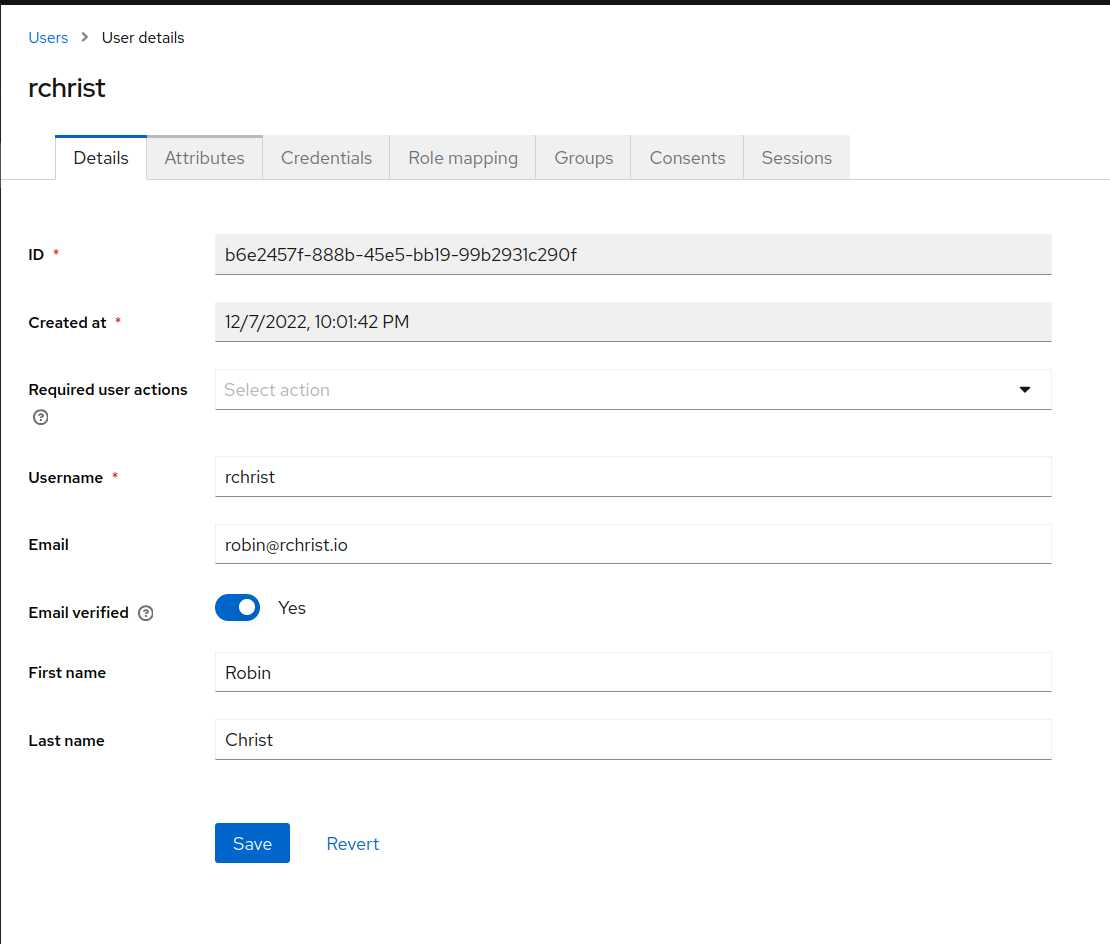Show the Email verified help tooltip icon
The height and width of the screenshot is (944, 1110).
[146, 614]
